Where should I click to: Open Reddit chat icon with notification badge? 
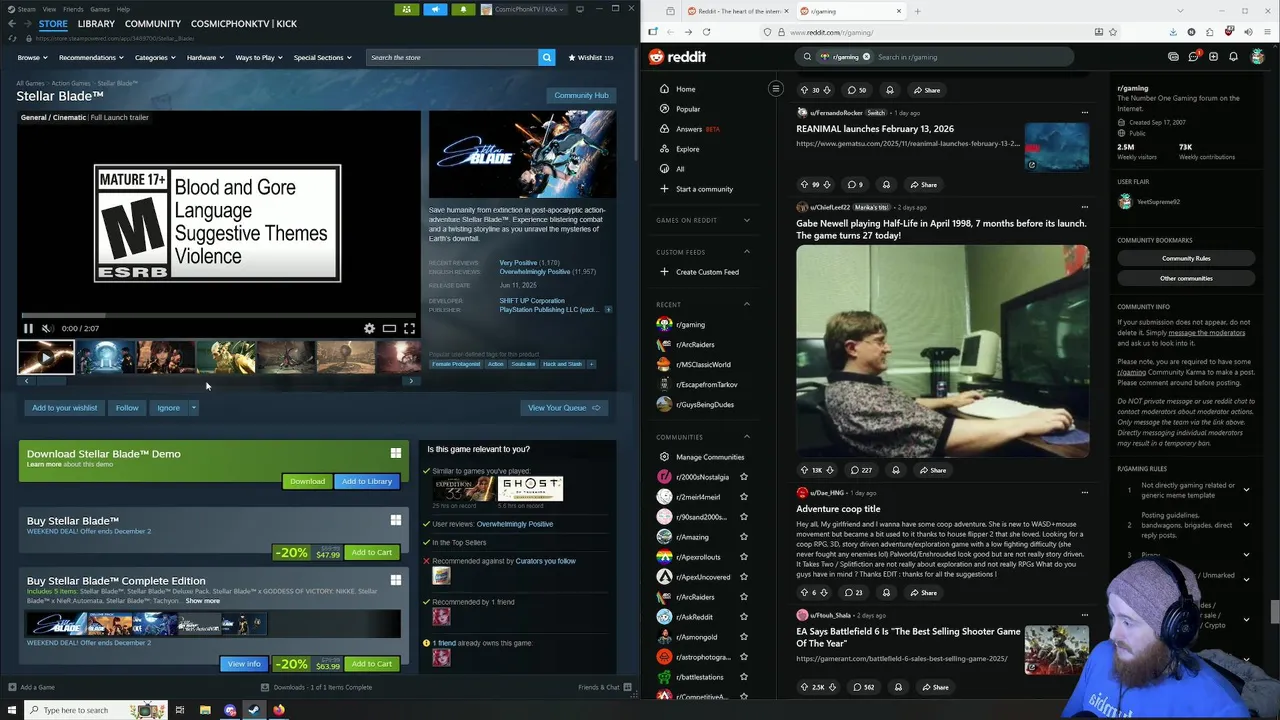[x=1193, y=57]
